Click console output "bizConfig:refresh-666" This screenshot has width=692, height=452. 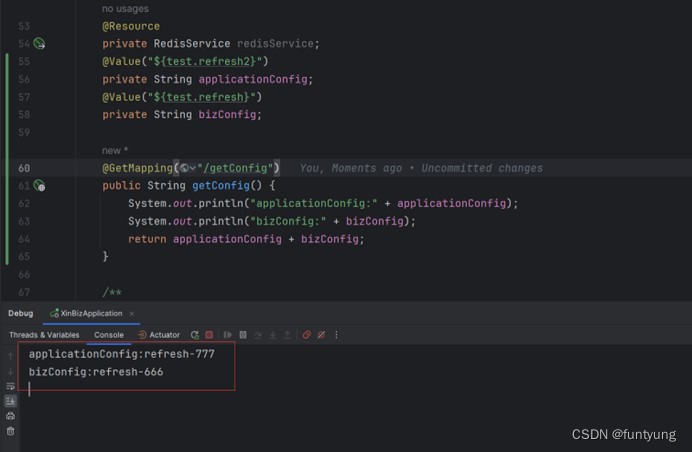96,372
